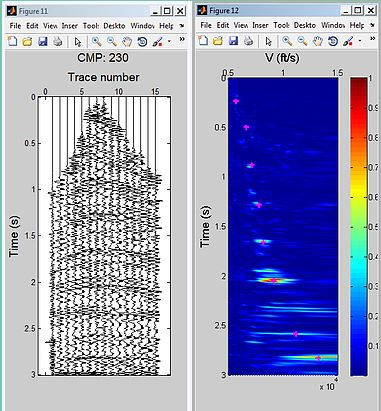Click Open File icon in Figure 12
The width and height of the screenshot is (381, 411).
[x=218, y=41]
